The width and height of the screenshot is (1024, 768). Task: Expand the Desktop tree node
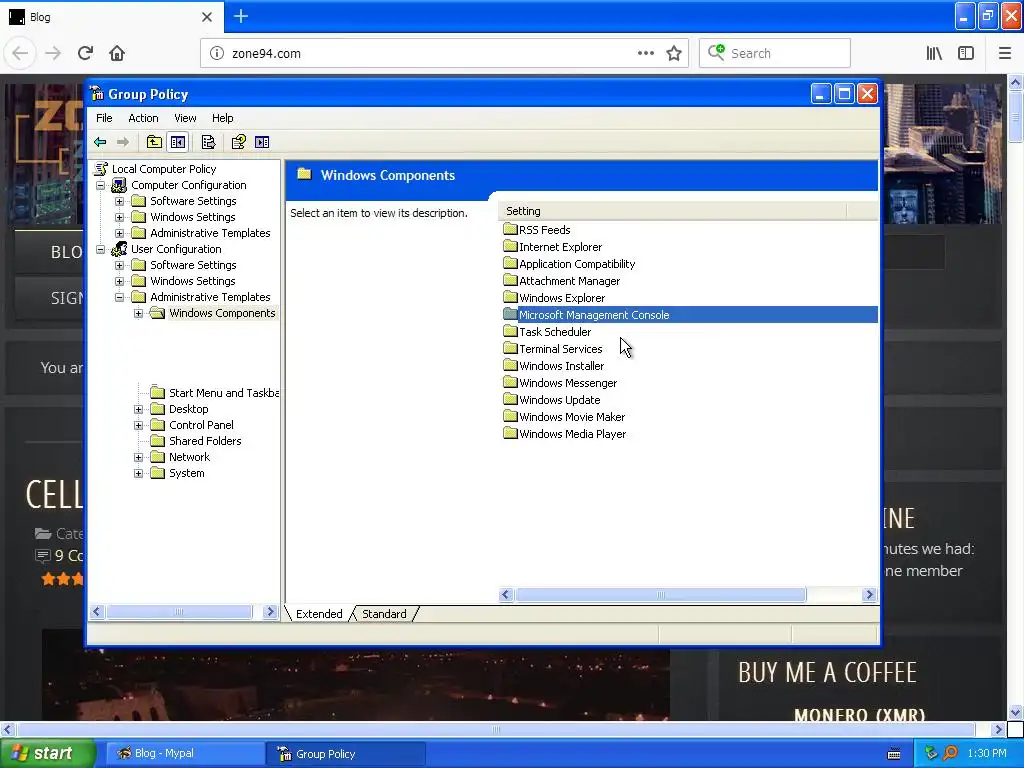pyautogui.click(x=138, y=409)
